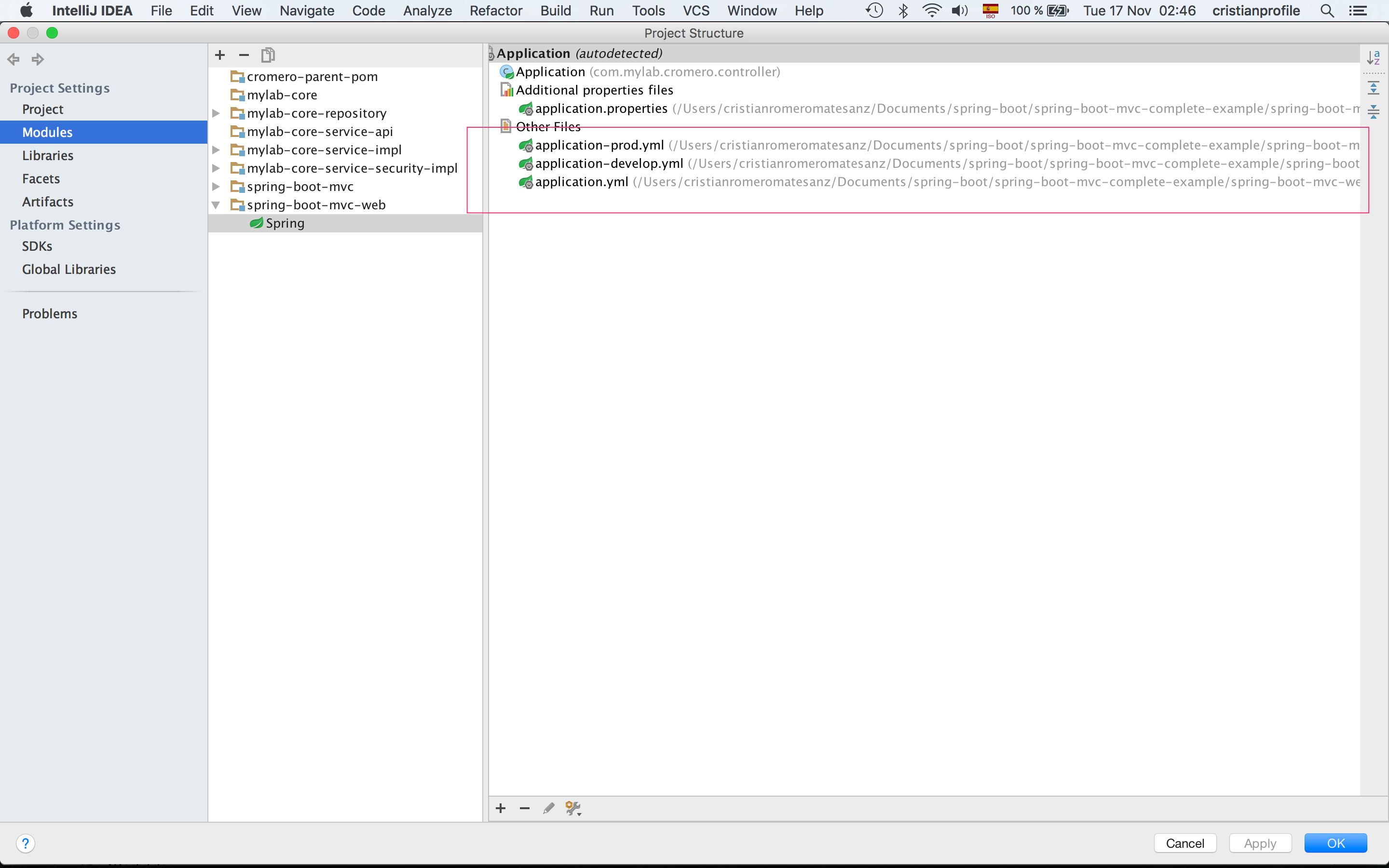Click the Additional properties files icon
The width and height of the screenshot is (1389, 868).
(x=507, y=90)
